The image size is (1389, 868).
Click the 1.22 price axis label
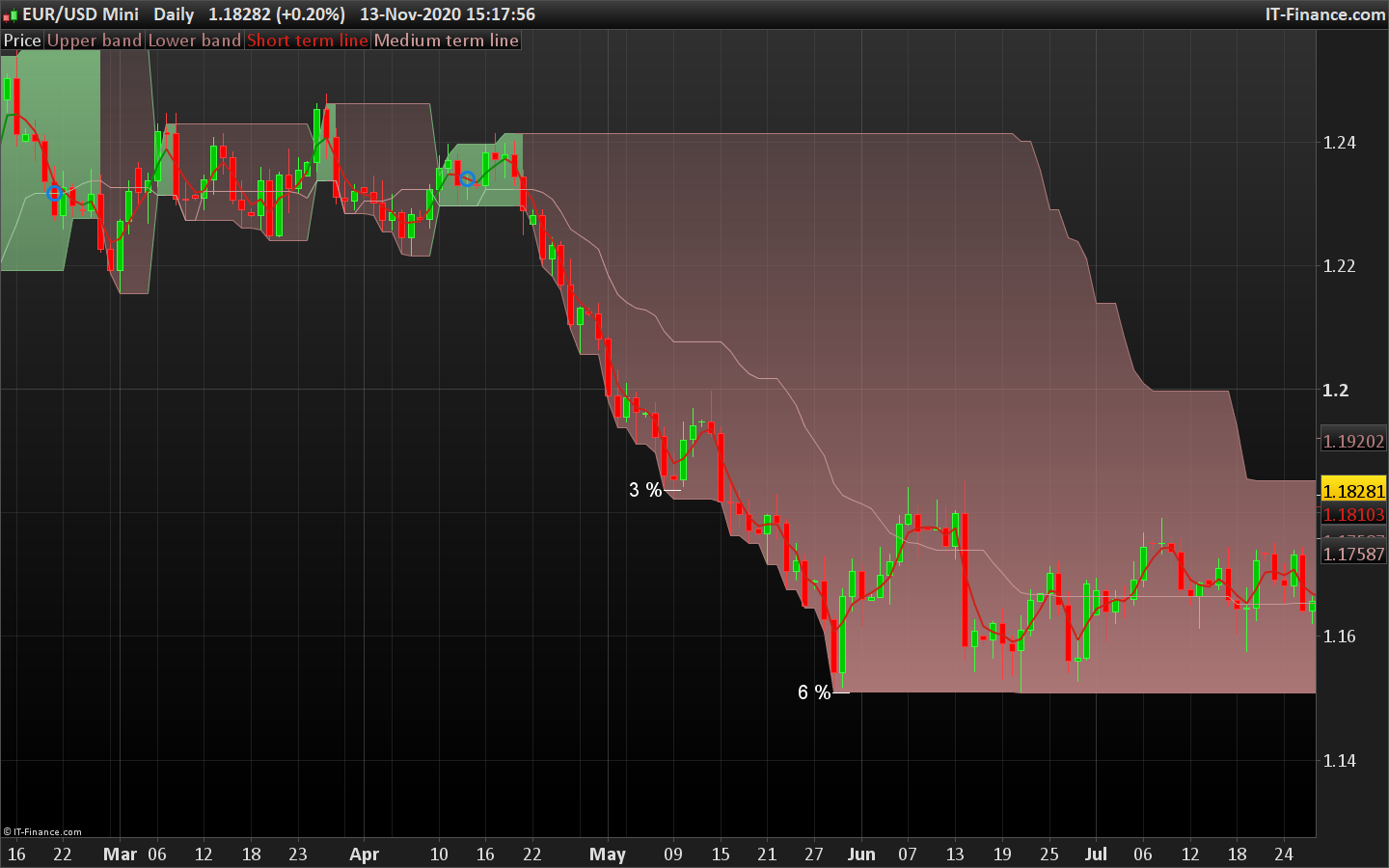click(x=1339, y=266)
